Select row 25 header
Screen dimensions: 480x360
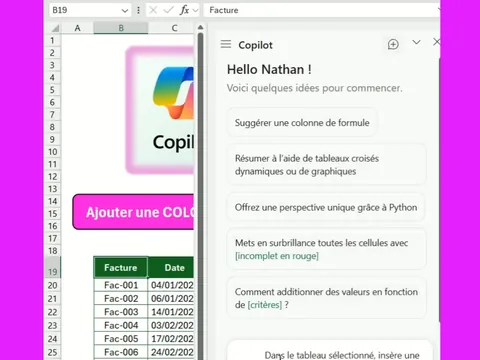tap(53, 352)
